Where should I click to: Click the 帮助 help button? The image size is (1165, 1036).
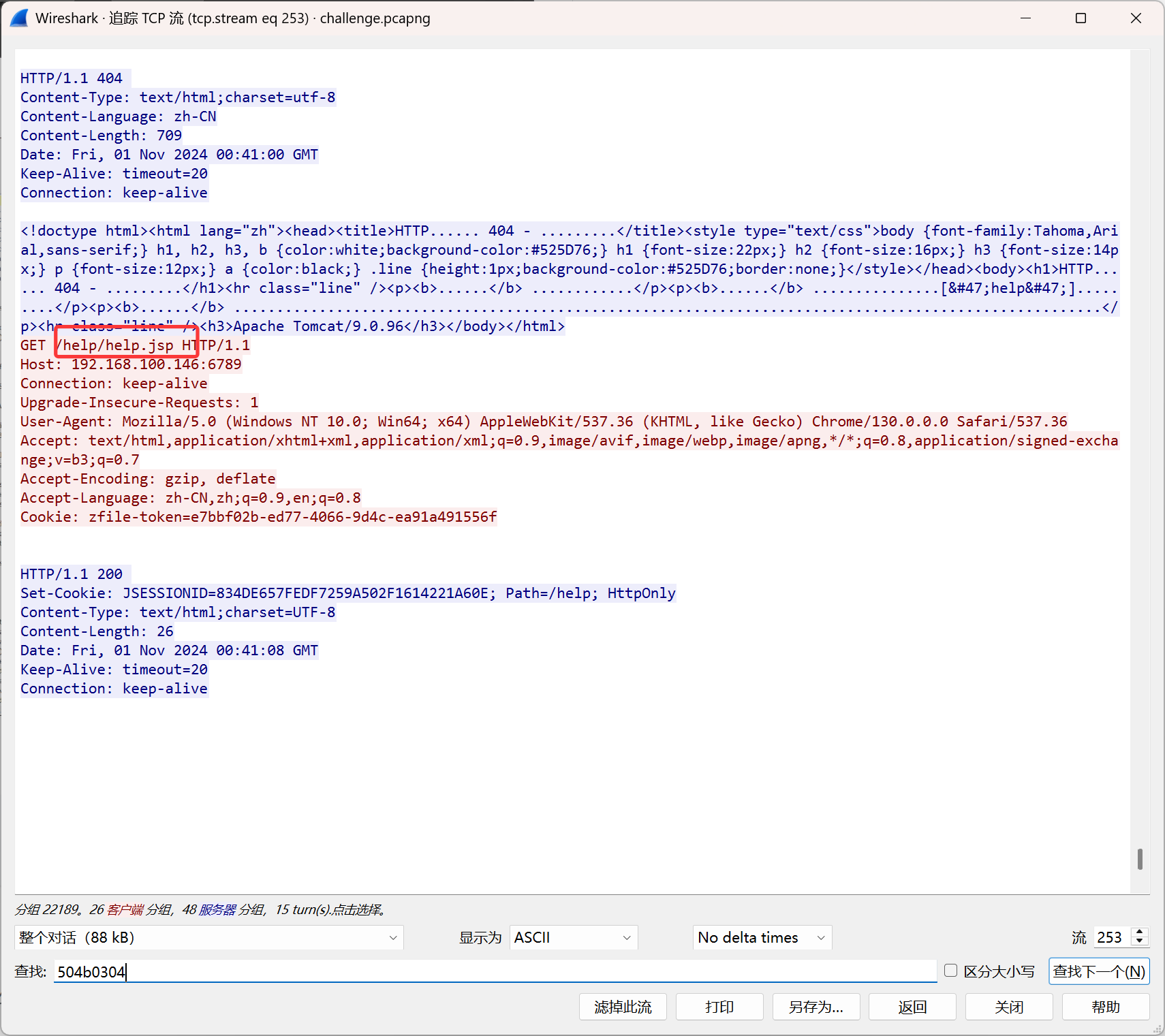[1106, 1007]
